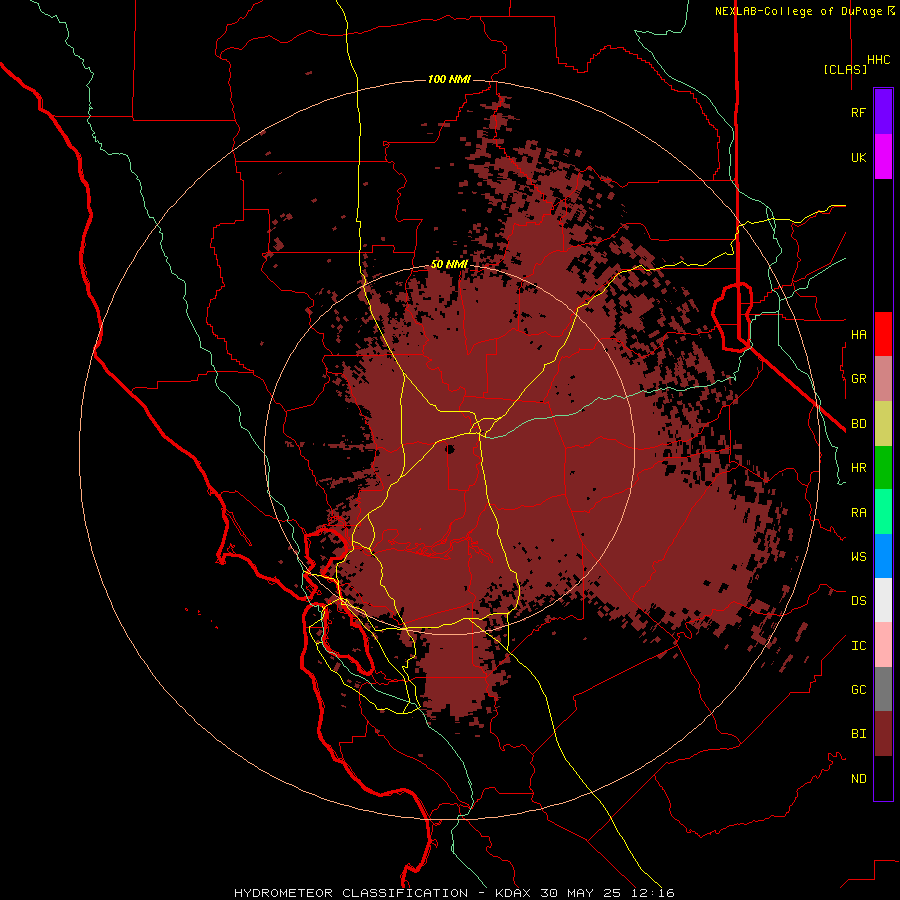
Task: Click the BI dark red swatch
Action: [883, 734]
